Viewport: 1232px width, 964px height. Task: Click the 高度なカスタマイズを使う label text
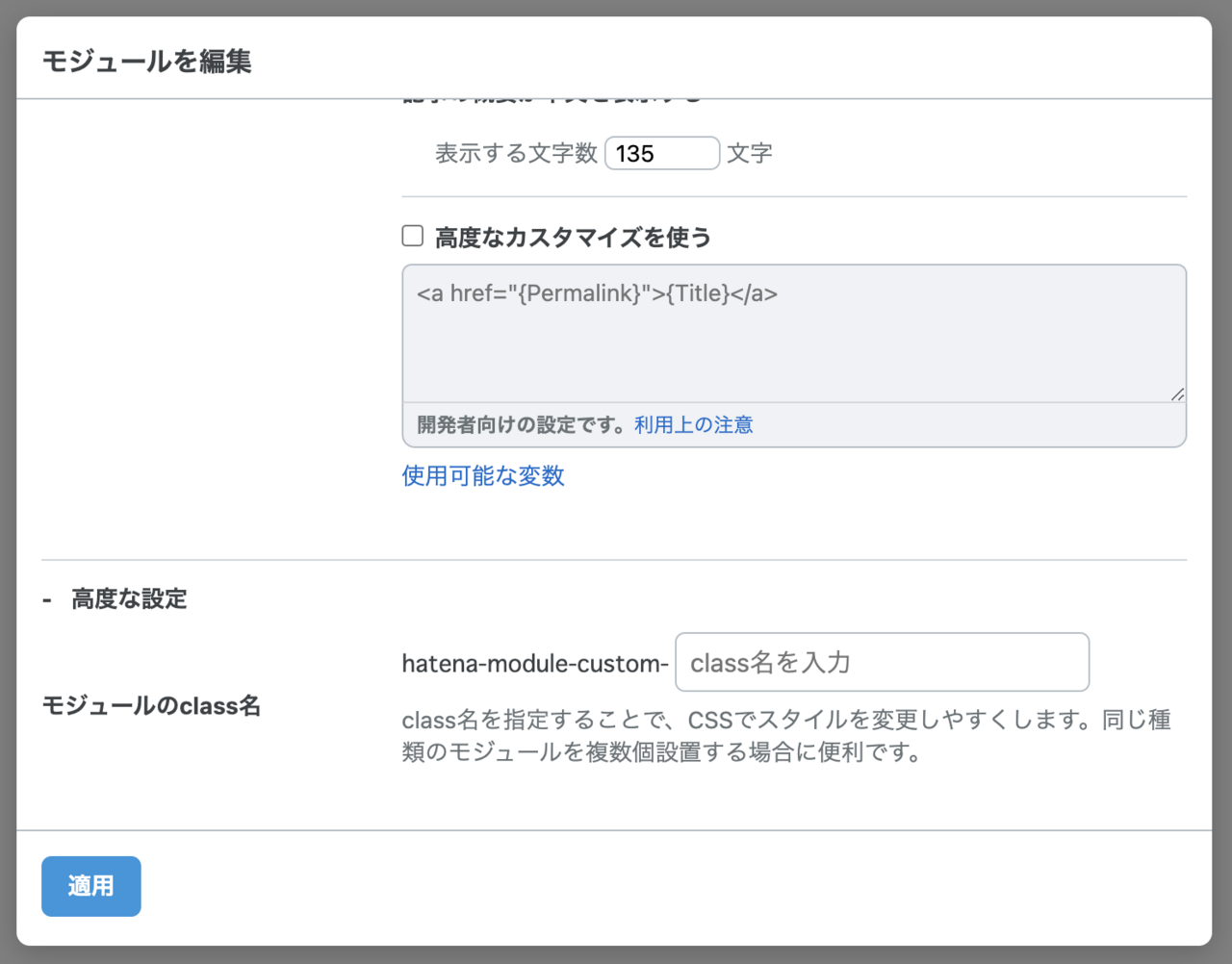click(573, 238)
